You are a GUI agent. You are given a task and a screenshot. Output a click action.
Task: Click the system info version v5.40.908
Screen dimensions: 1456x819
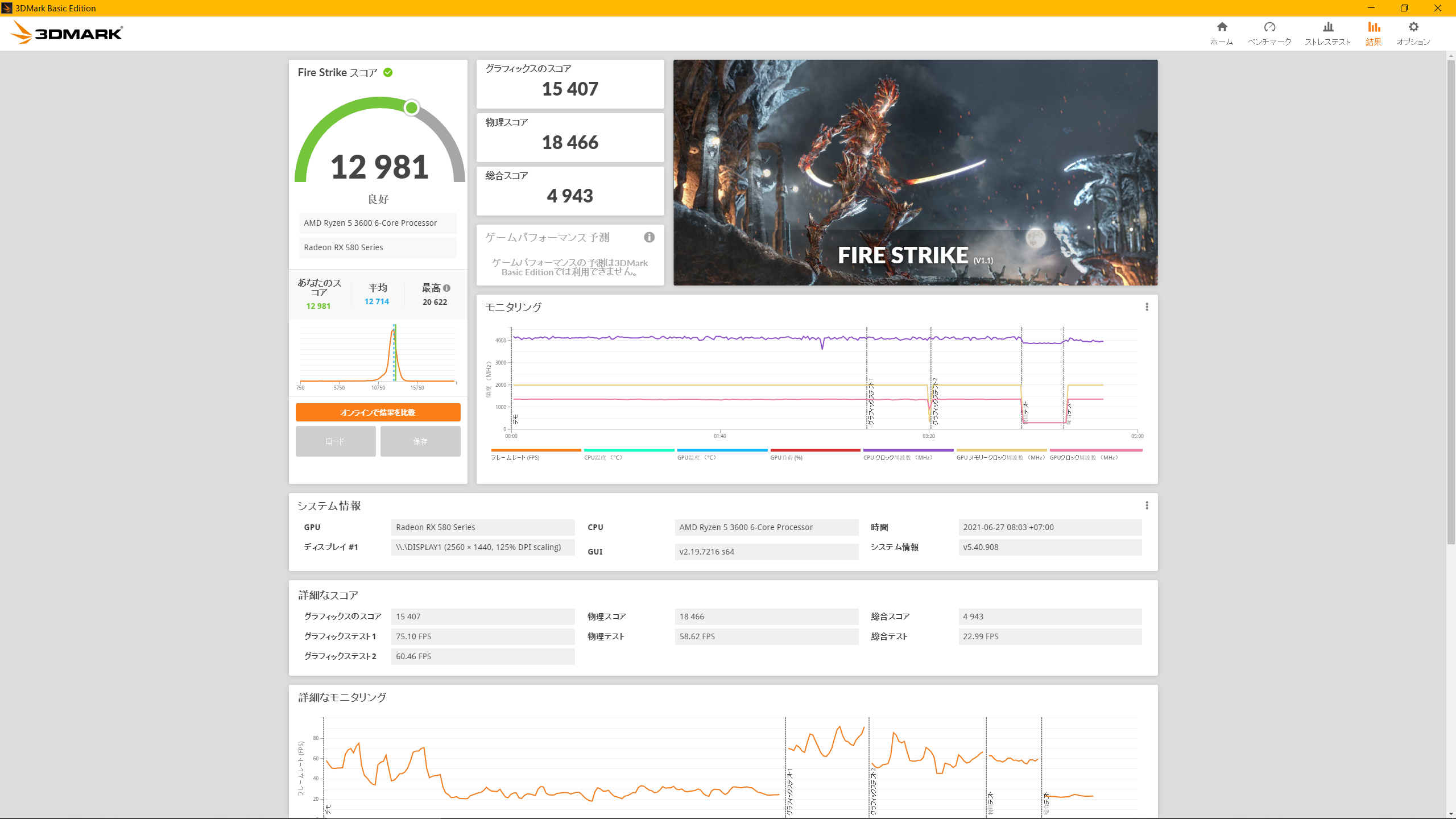coord(1050,547)
